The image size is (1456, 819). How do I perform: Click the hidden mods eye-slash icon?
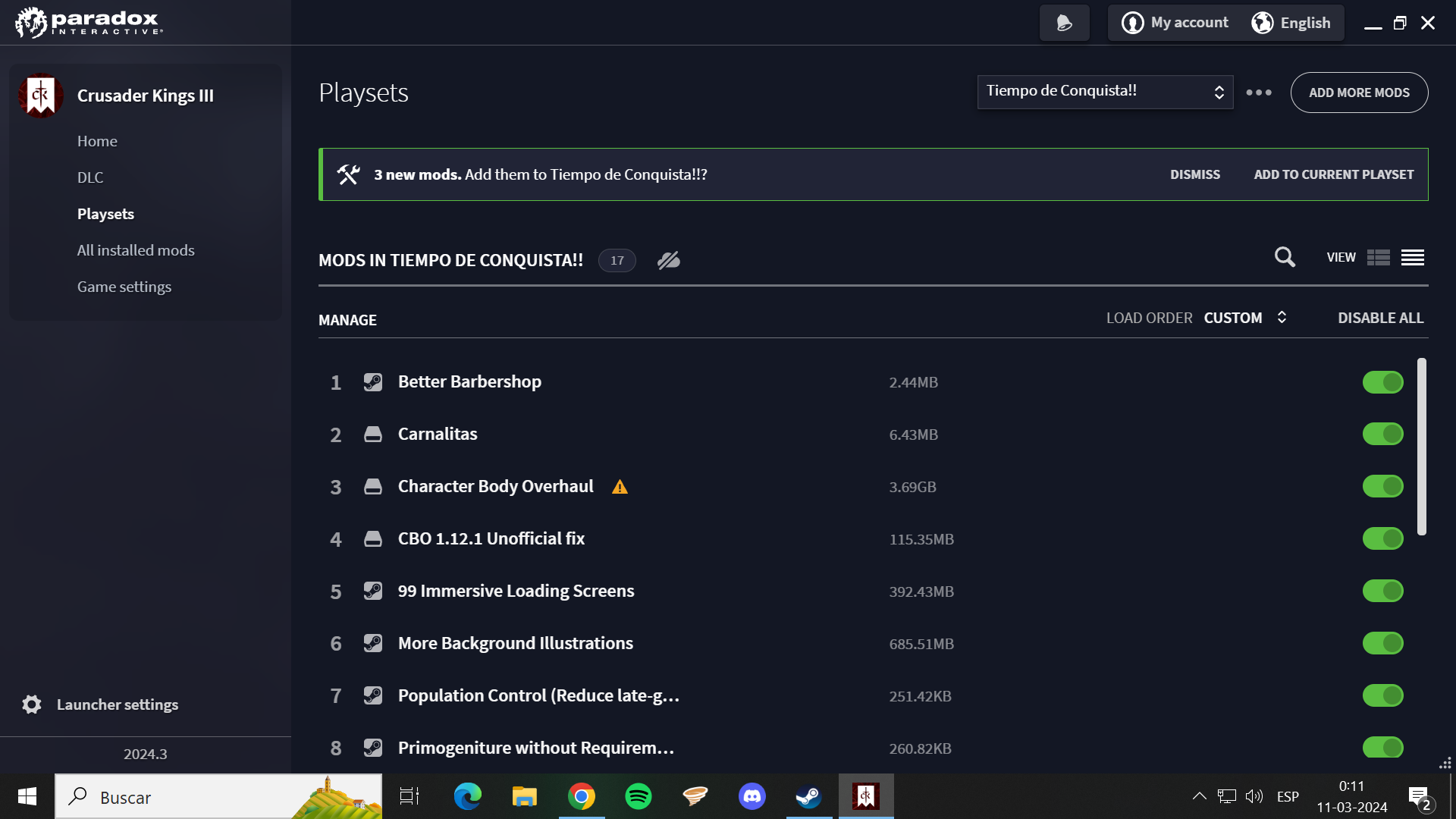668,260
